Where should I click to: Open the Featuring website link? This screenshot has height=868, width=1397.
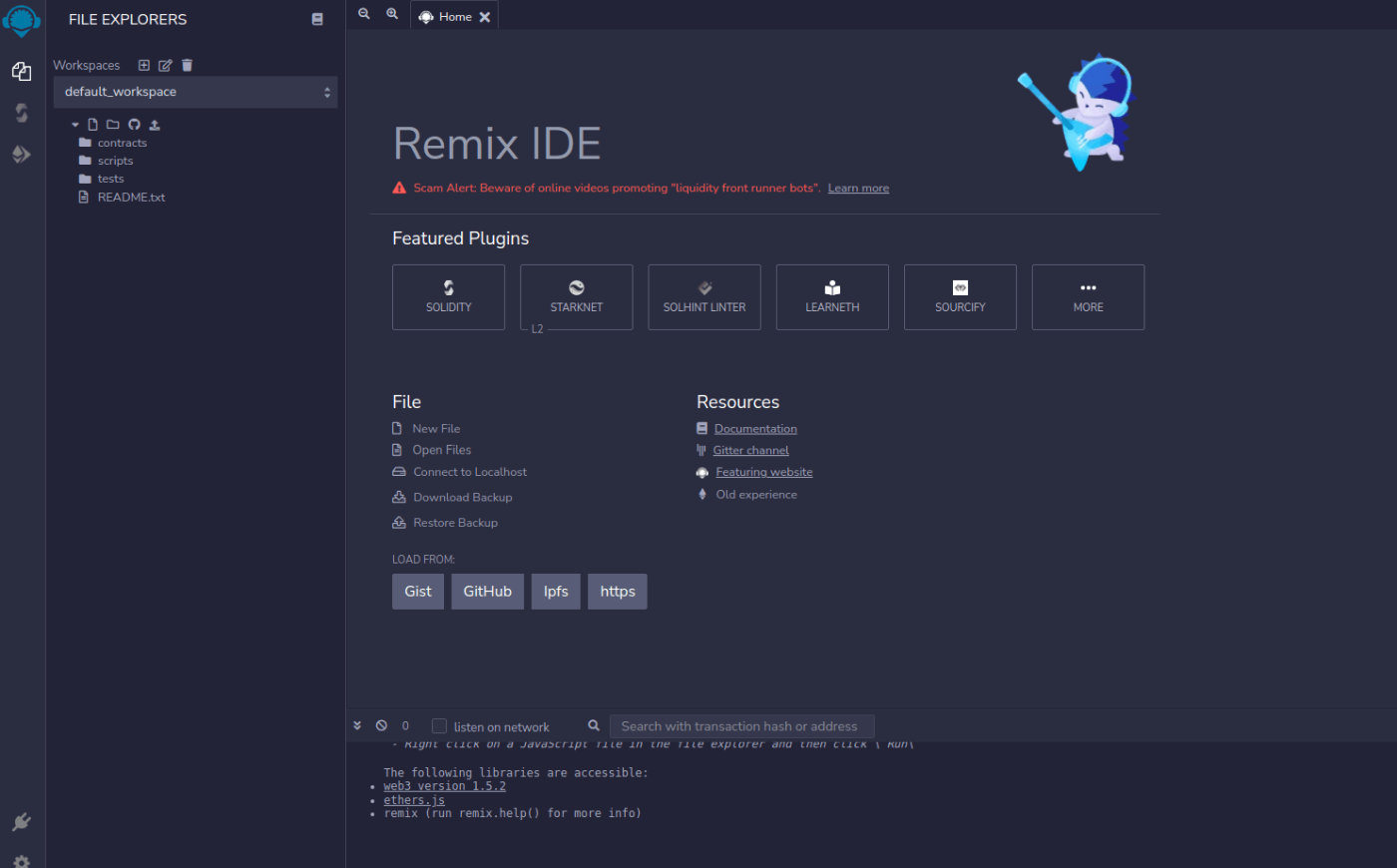(x=764, y=472)
